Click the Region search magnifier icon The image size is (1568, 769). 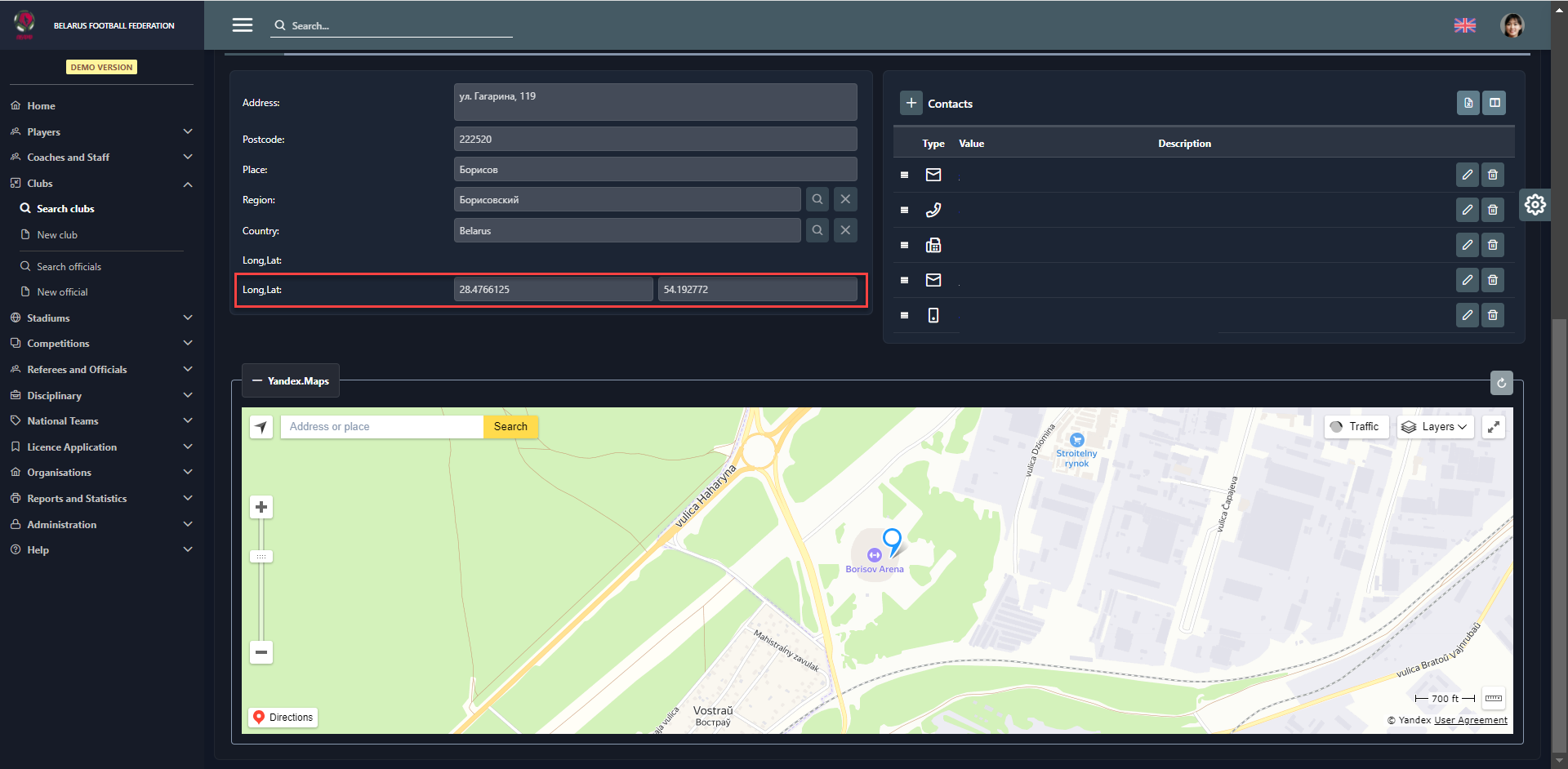tap(817, 200)
